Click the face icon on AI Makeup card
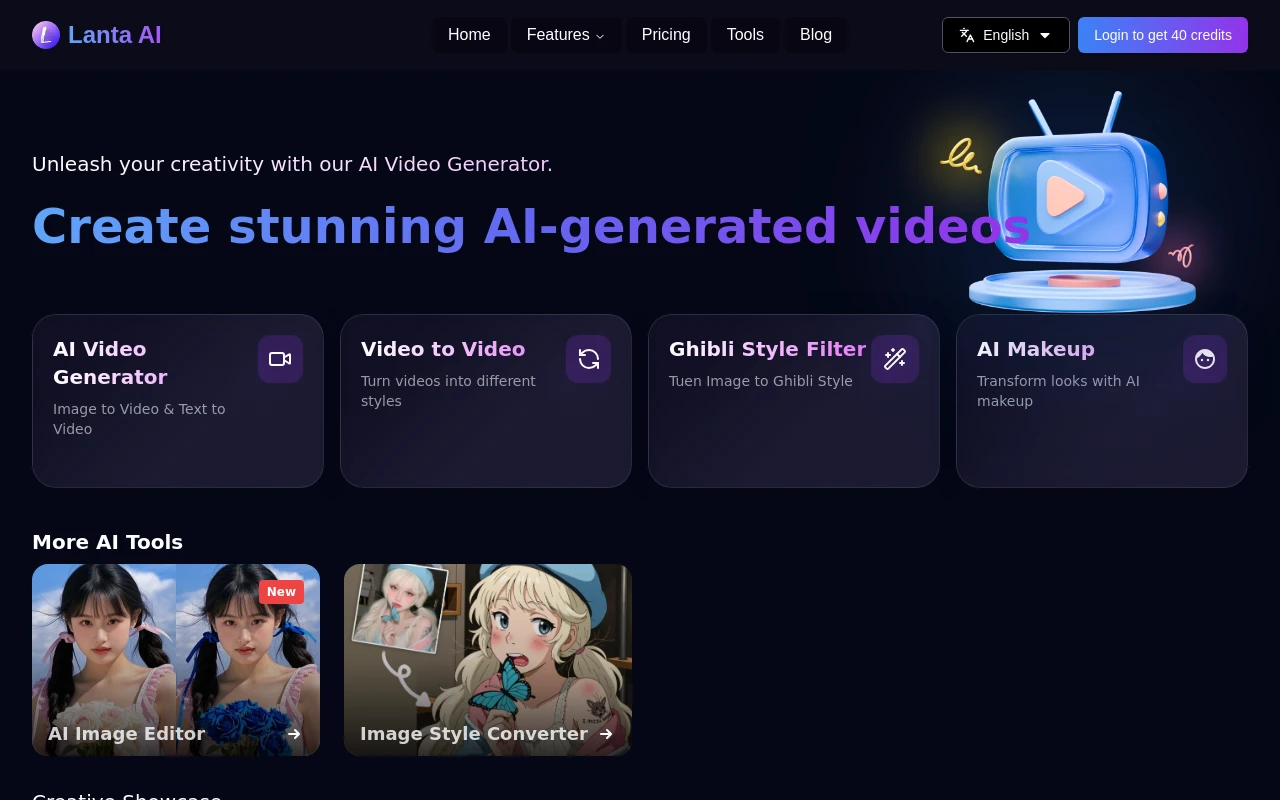The height and width of the screenshot is (800, 1280). click(x=1204, y=359)
